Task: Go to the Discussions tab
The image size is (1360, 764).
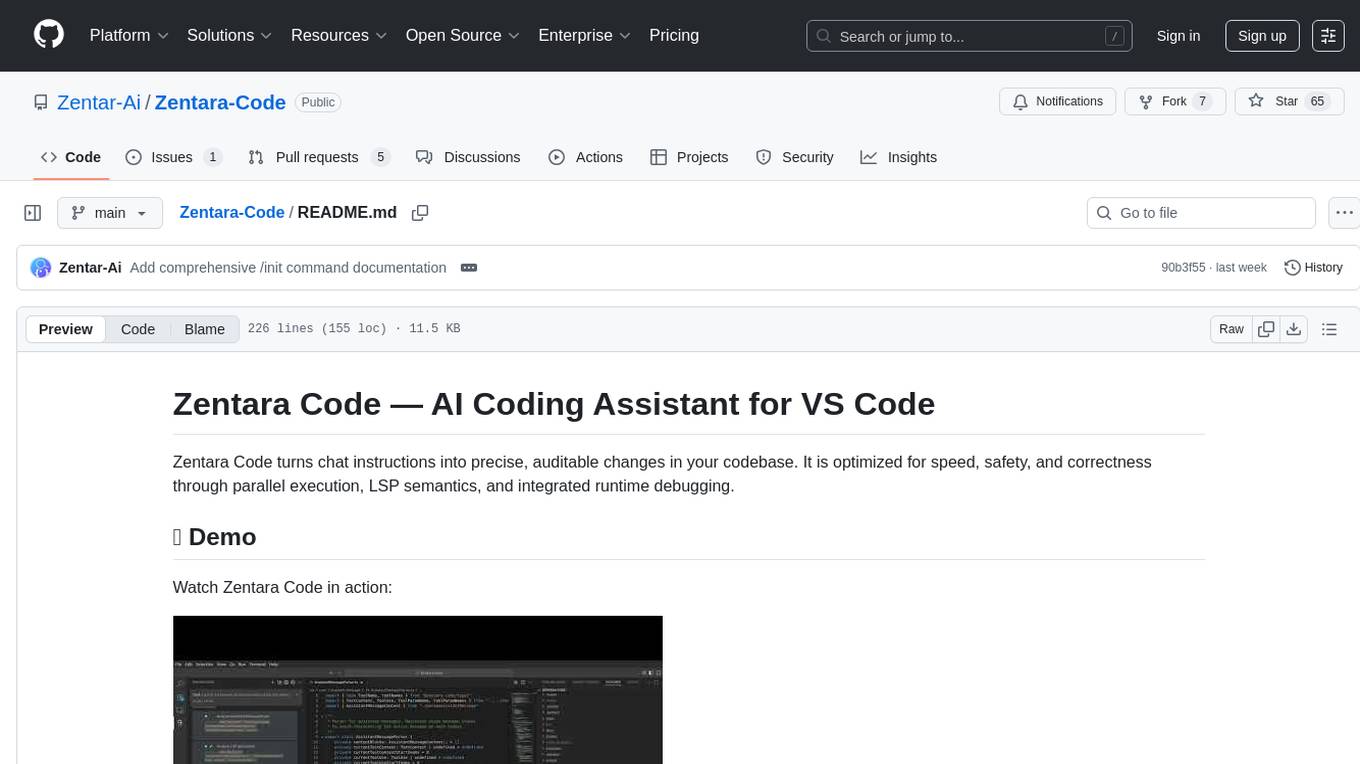Action: point(468,157)
